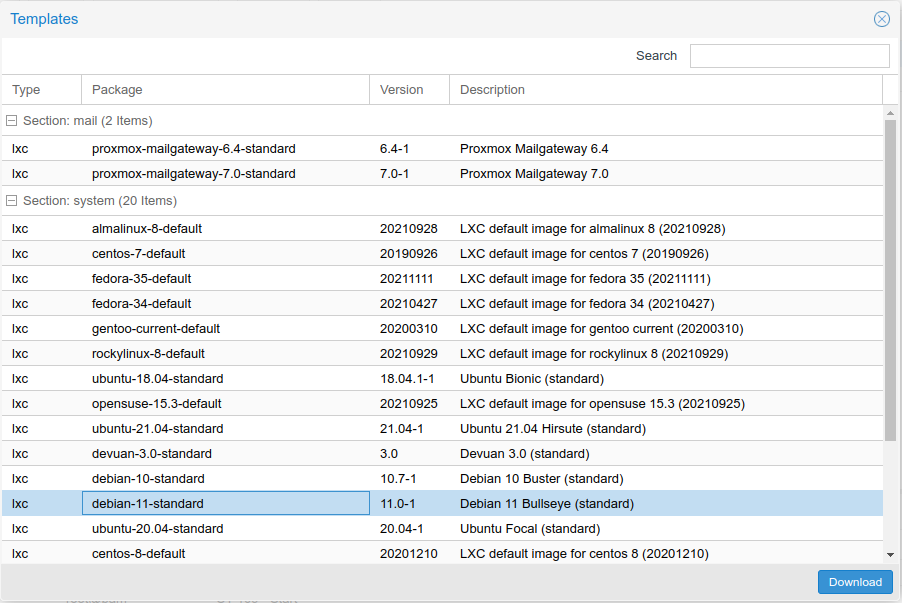Click the Ubuntu Bionic (standard) description
Viewport: 902px width, 603px height.
tap(532, 379)
